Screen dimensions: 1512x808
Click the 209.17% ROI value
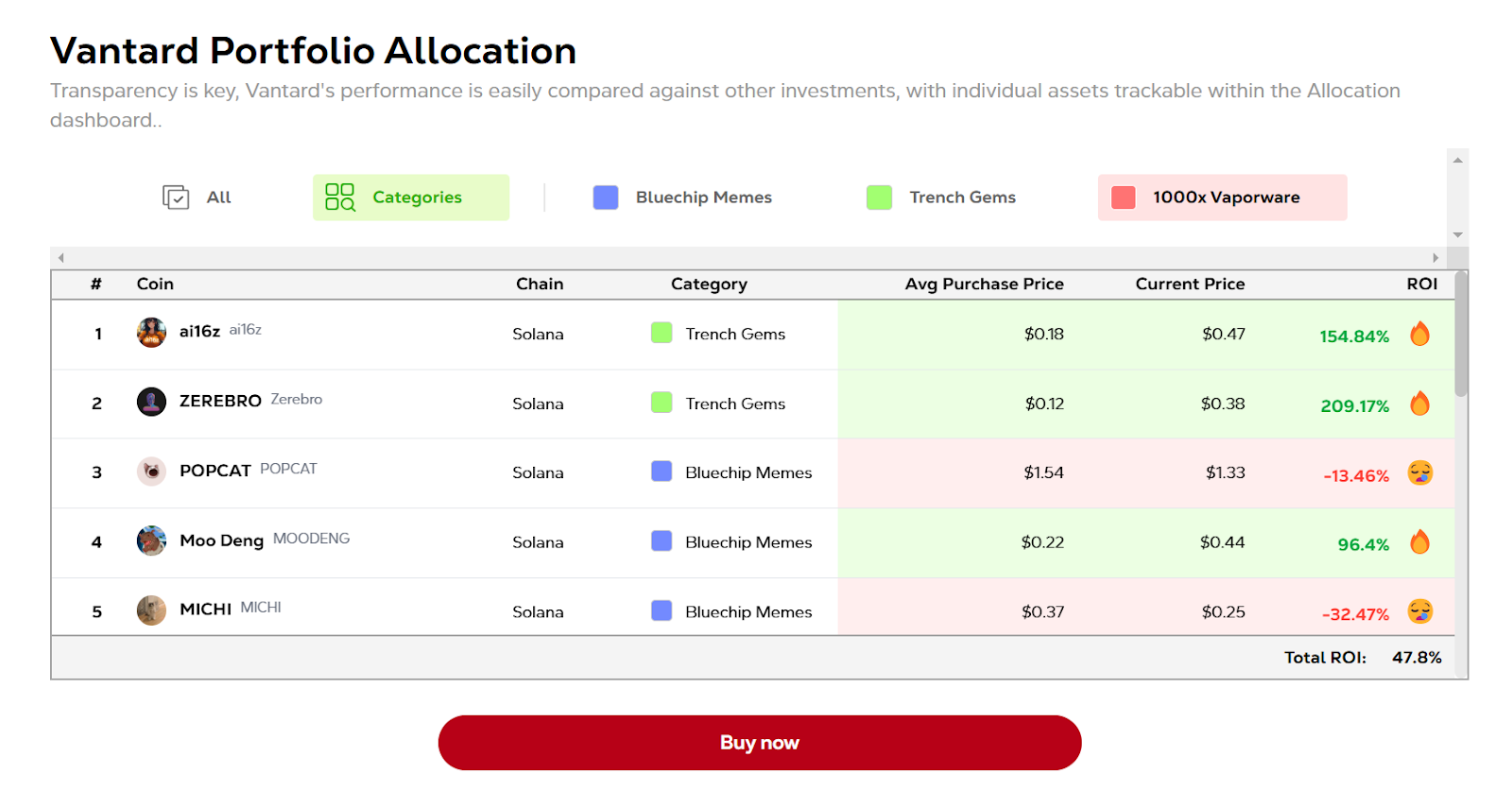[1355, 406]
